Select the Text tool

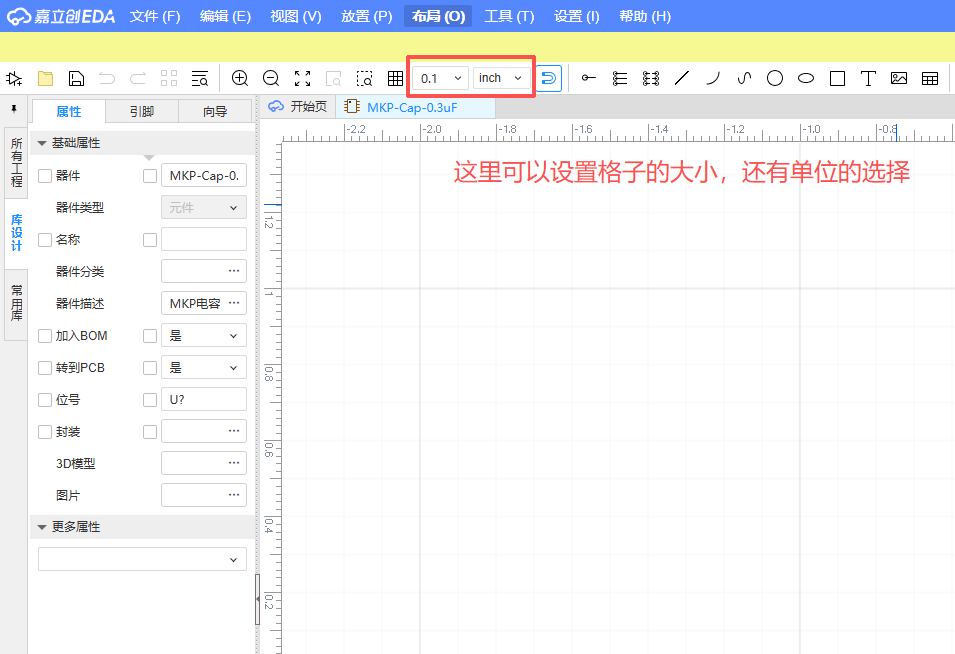coord(867,77)
